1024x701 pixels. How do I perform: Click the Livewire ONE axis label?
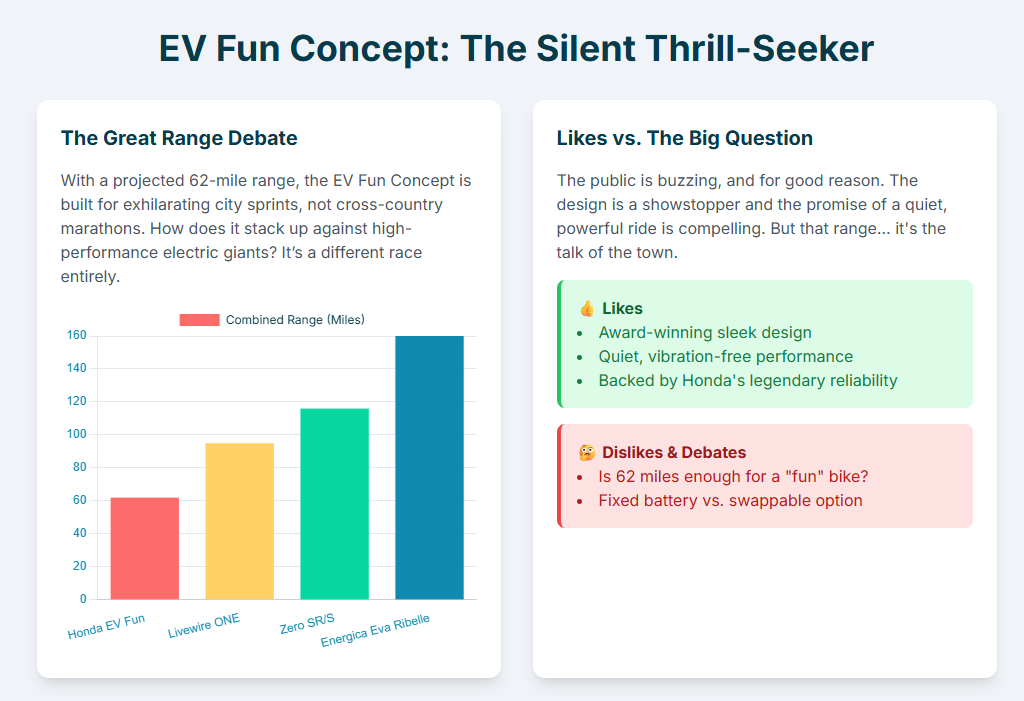pos(205,625)
